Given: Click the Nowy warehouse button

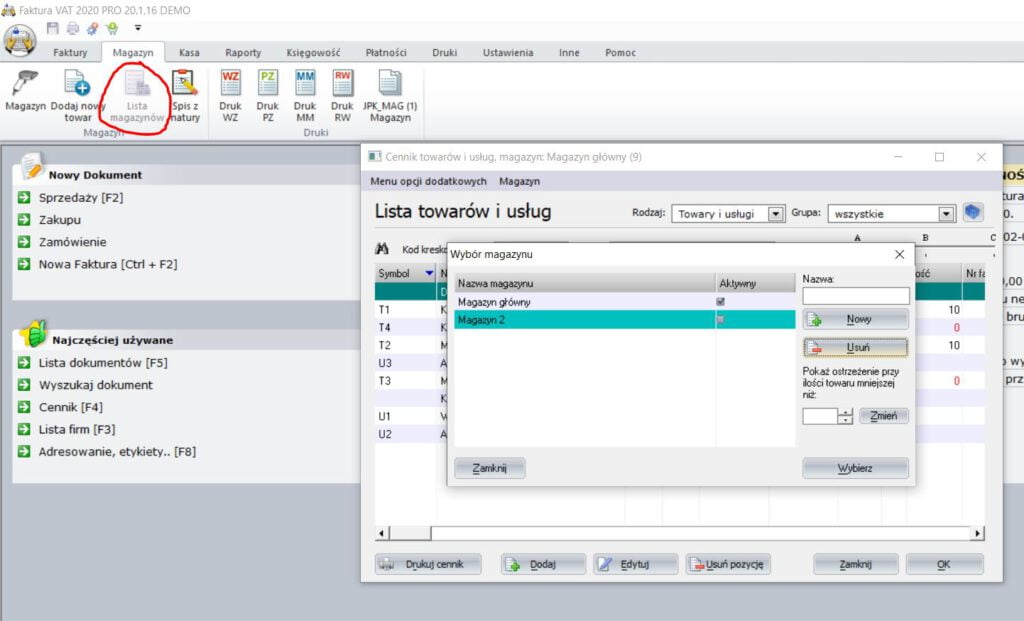Looking at the screenshot, I should point(855,320).
